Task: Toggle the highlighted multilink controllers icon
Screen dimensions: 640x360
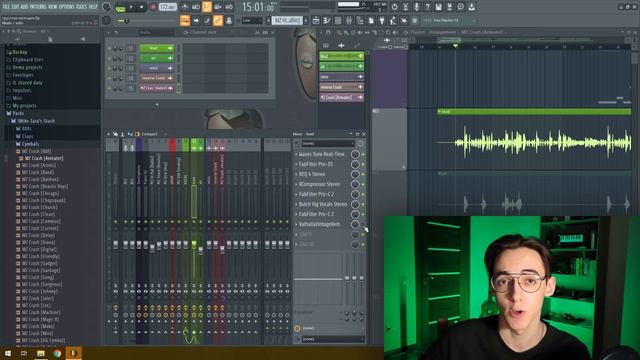Action: [218, 20]
